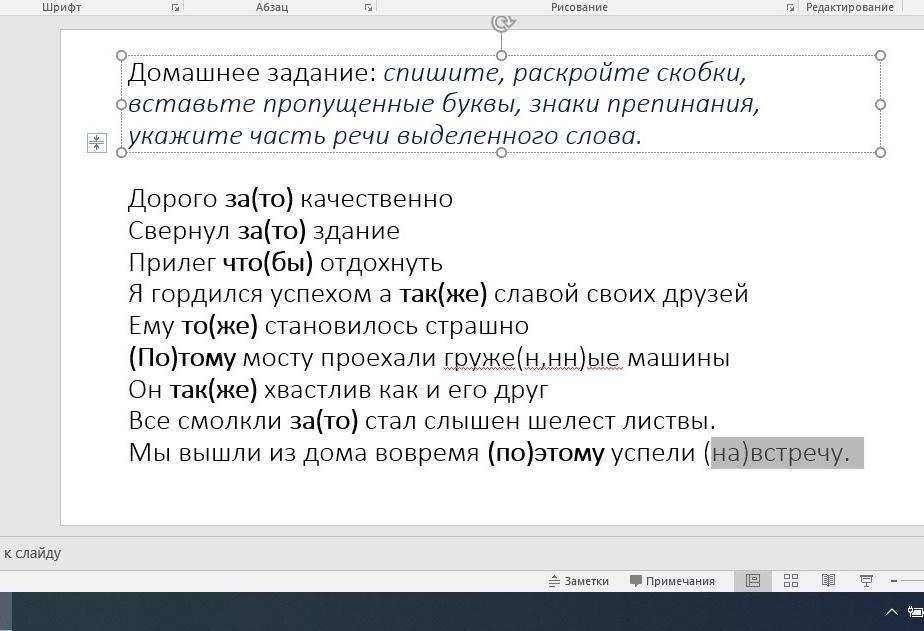Click the words 'славой своих друзей'
This screenshot has height=631, width=924.
[621, 294]
